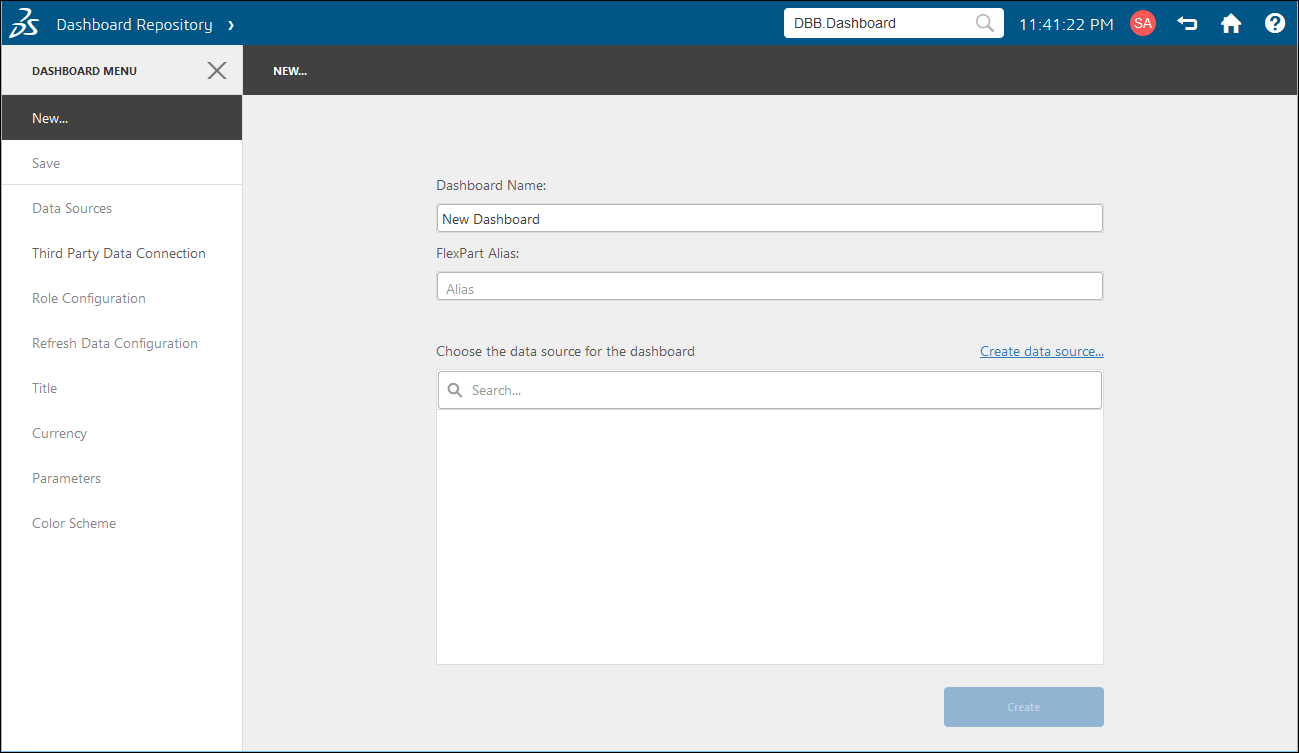Click the Dashboard Name: label
This screenshot has height=753, width=1299.
(491, 185)
